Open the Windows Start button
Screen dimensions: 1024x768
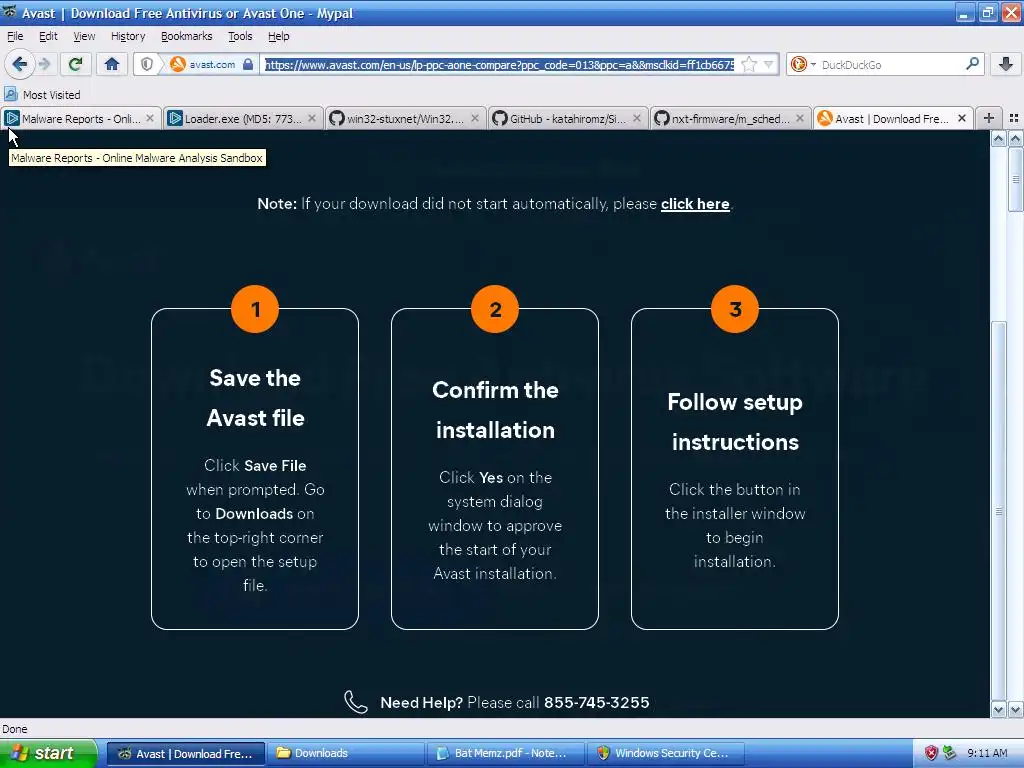[48, 753]
